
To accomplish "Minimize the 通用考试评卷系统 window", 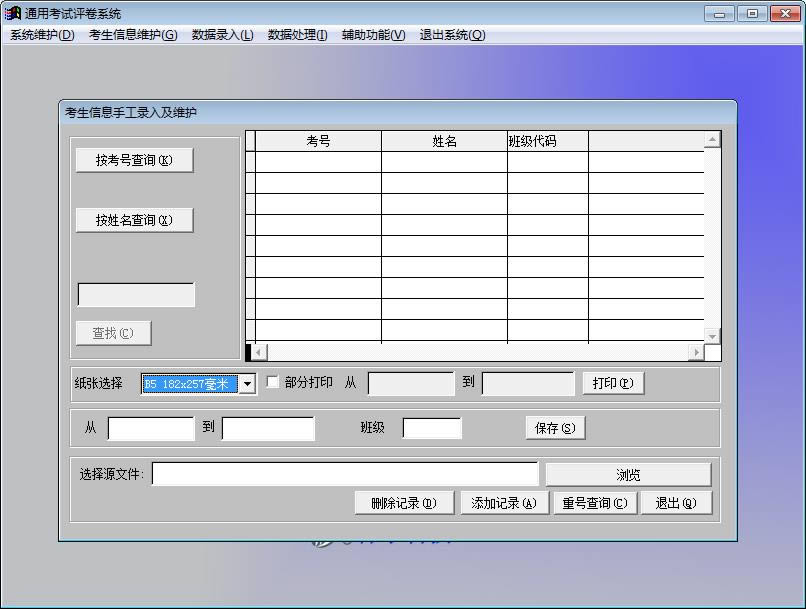I will tap(719, 13).
